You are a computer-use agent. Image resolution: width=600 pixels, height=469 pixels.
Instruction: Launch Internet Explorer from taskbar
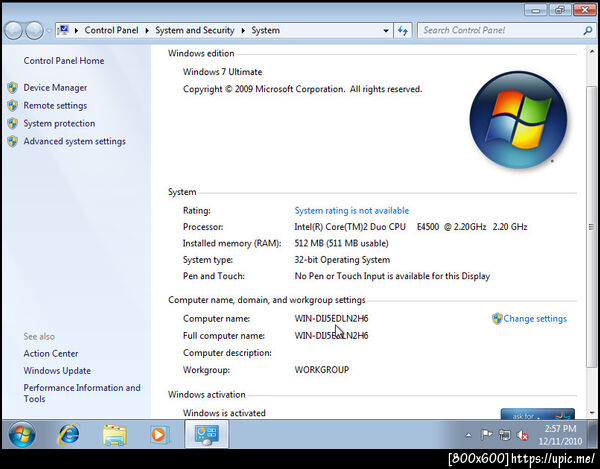pos(68,434)
